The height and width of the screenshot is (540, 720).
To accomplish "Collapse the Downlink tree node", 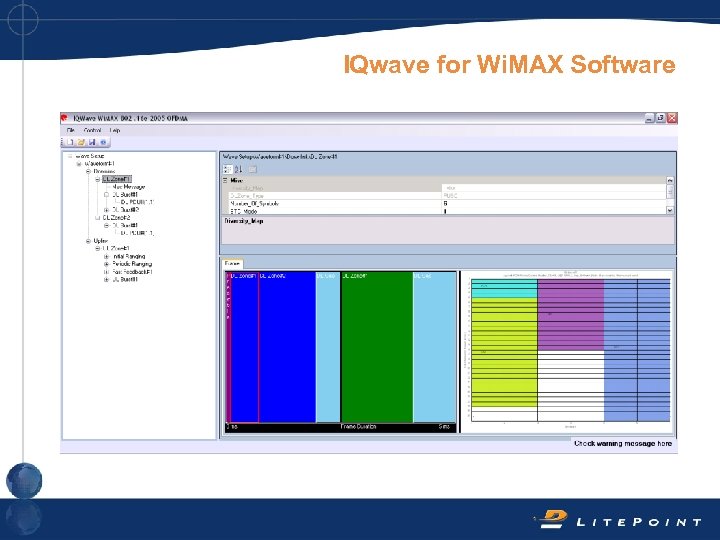I will tap(88, 171).
